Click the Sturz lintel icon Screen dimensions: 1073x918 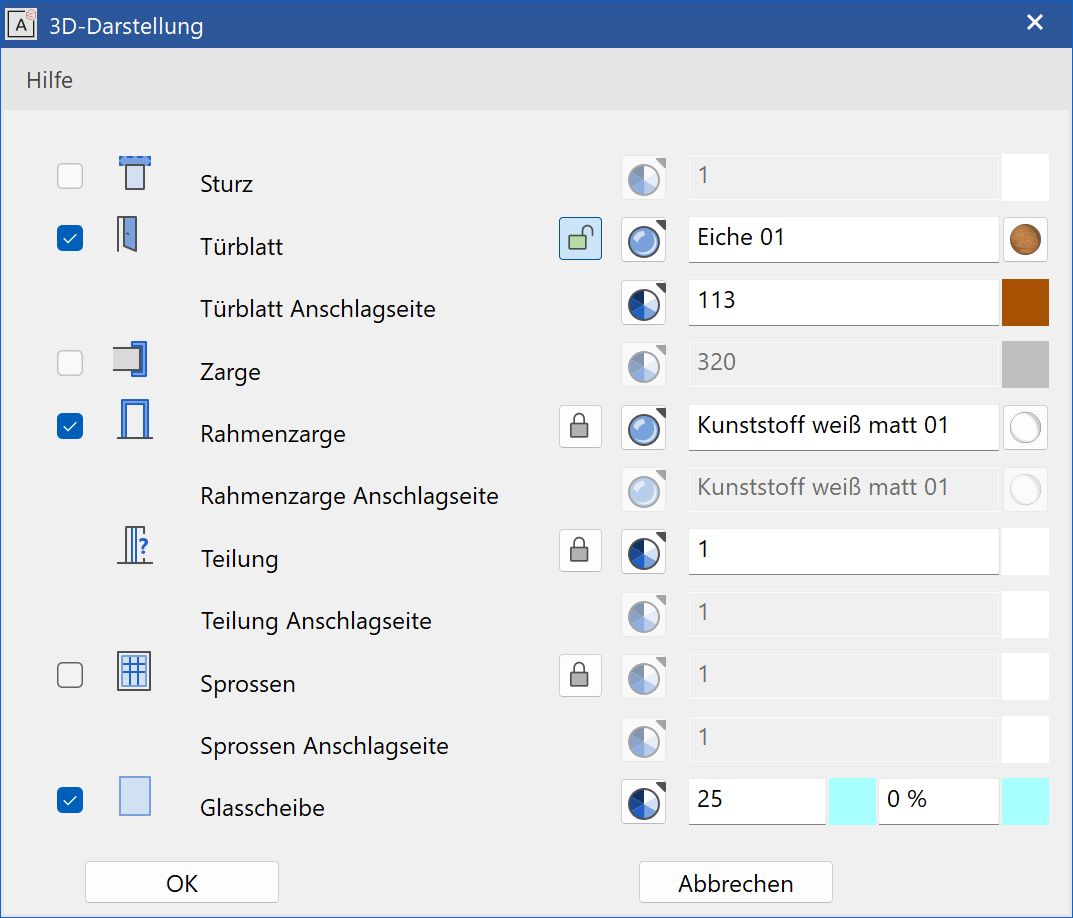click(x=135, y=173)
